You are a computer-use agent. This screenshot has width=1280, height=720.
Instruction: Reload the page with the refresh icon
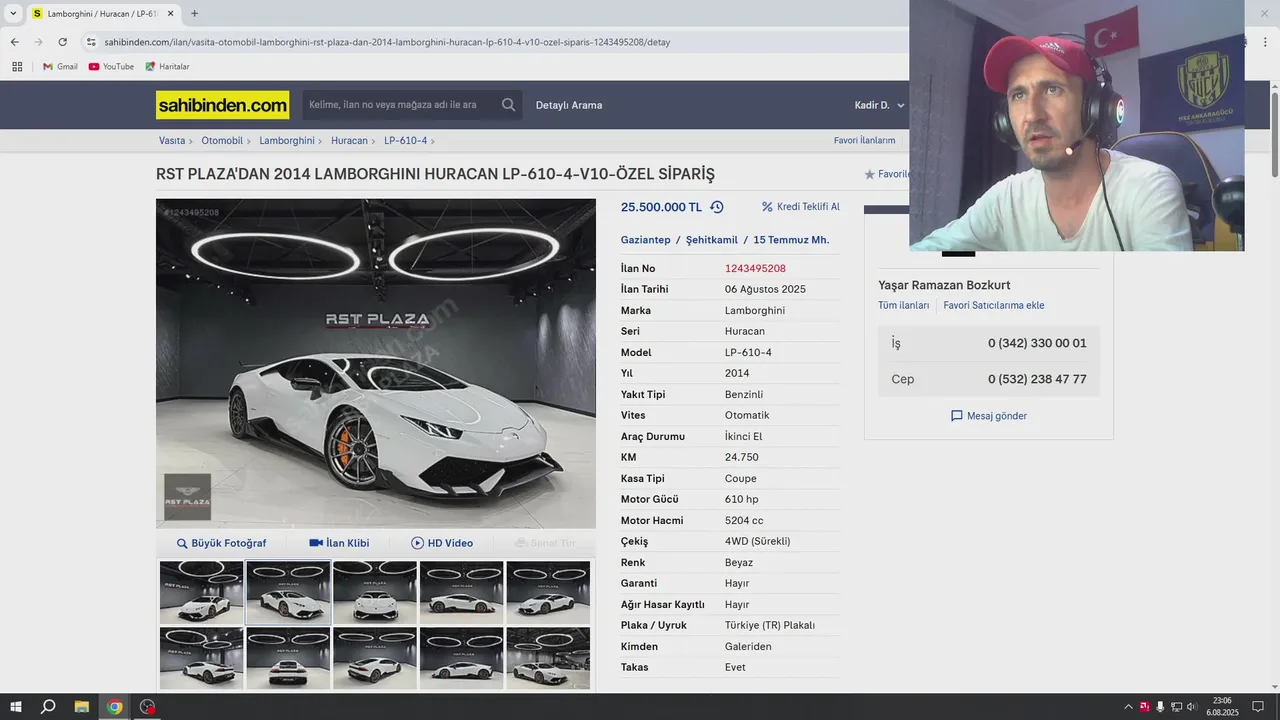pos(62,42)
